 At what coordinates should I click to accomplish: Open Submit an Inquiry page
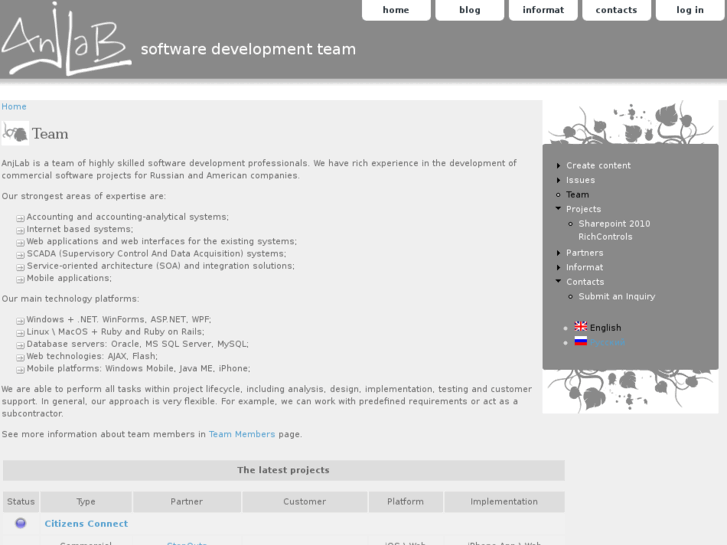point(617,296)
